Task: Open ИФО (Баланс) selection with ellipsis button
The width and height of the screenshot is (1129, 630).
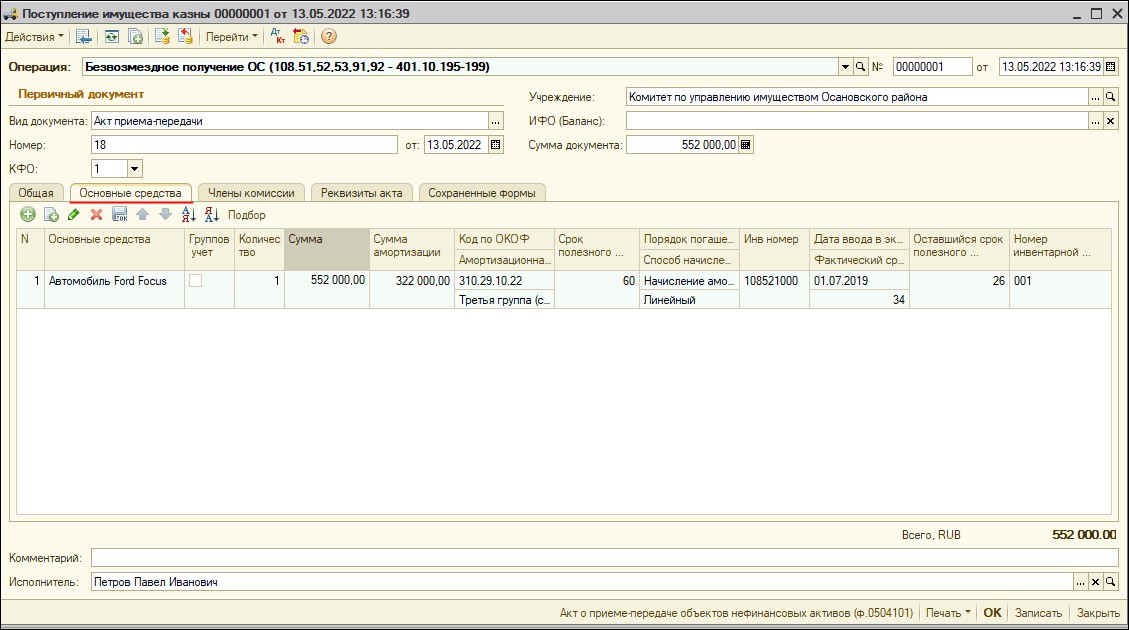Action: click(x=1095, y=122)
